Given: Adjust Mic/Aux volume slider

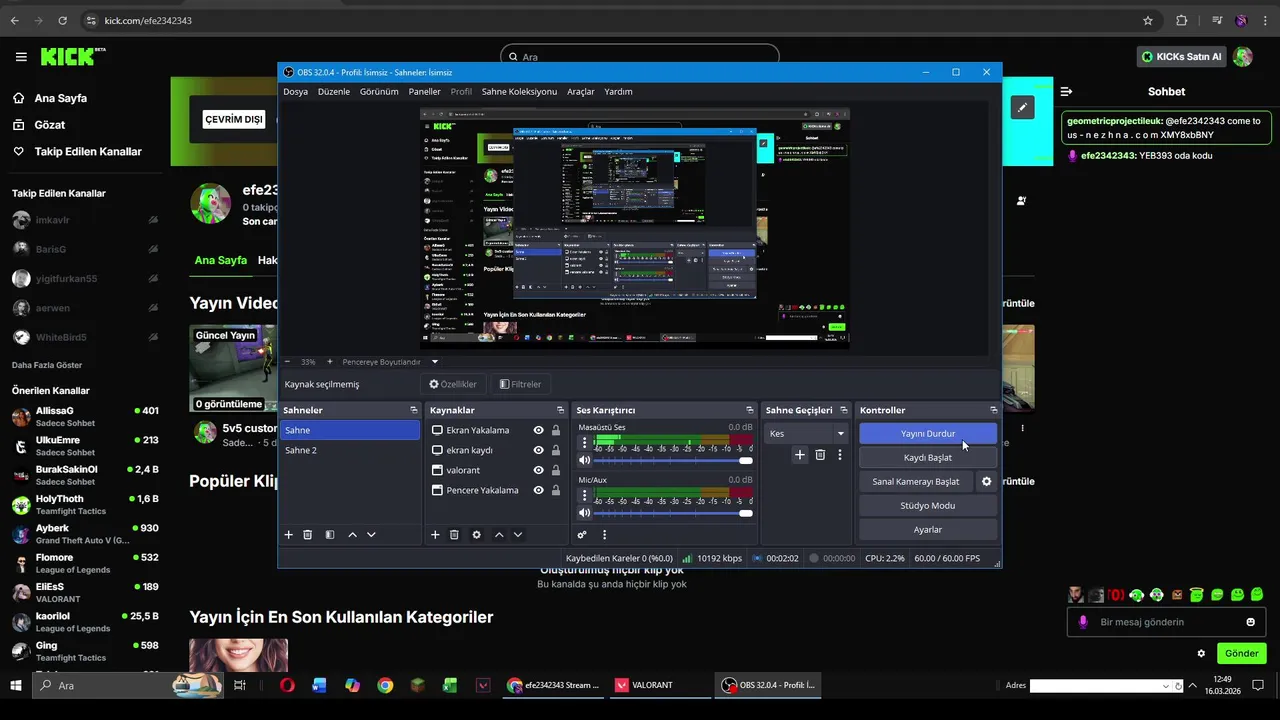Looking at the screenshot, I should (674, 513).
